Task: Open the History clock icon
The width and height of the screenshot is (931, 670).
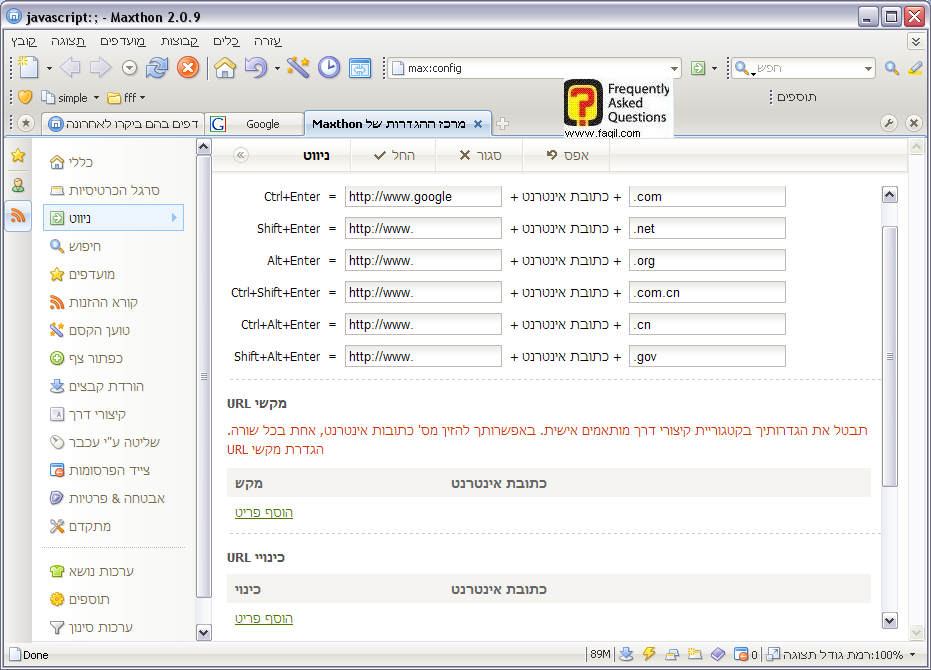Action: (329, 68)
